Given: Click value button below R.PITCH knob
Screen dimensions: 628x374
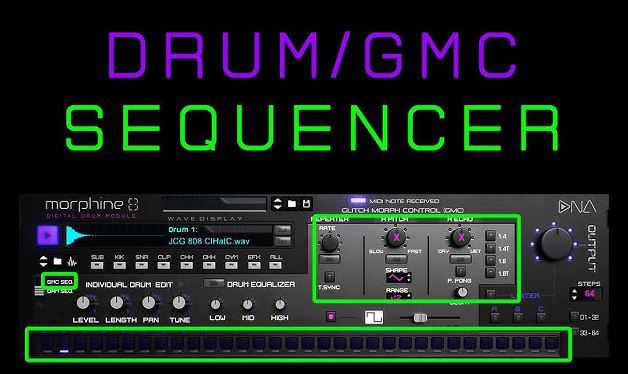Looking at the screenshot, I should point(396,259).
